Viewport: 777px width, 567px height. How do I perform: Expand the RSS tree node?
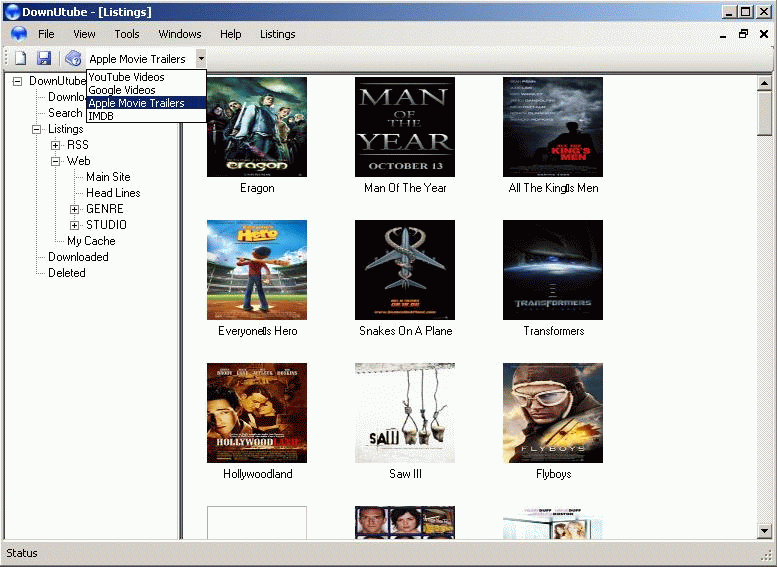[56, 145]
